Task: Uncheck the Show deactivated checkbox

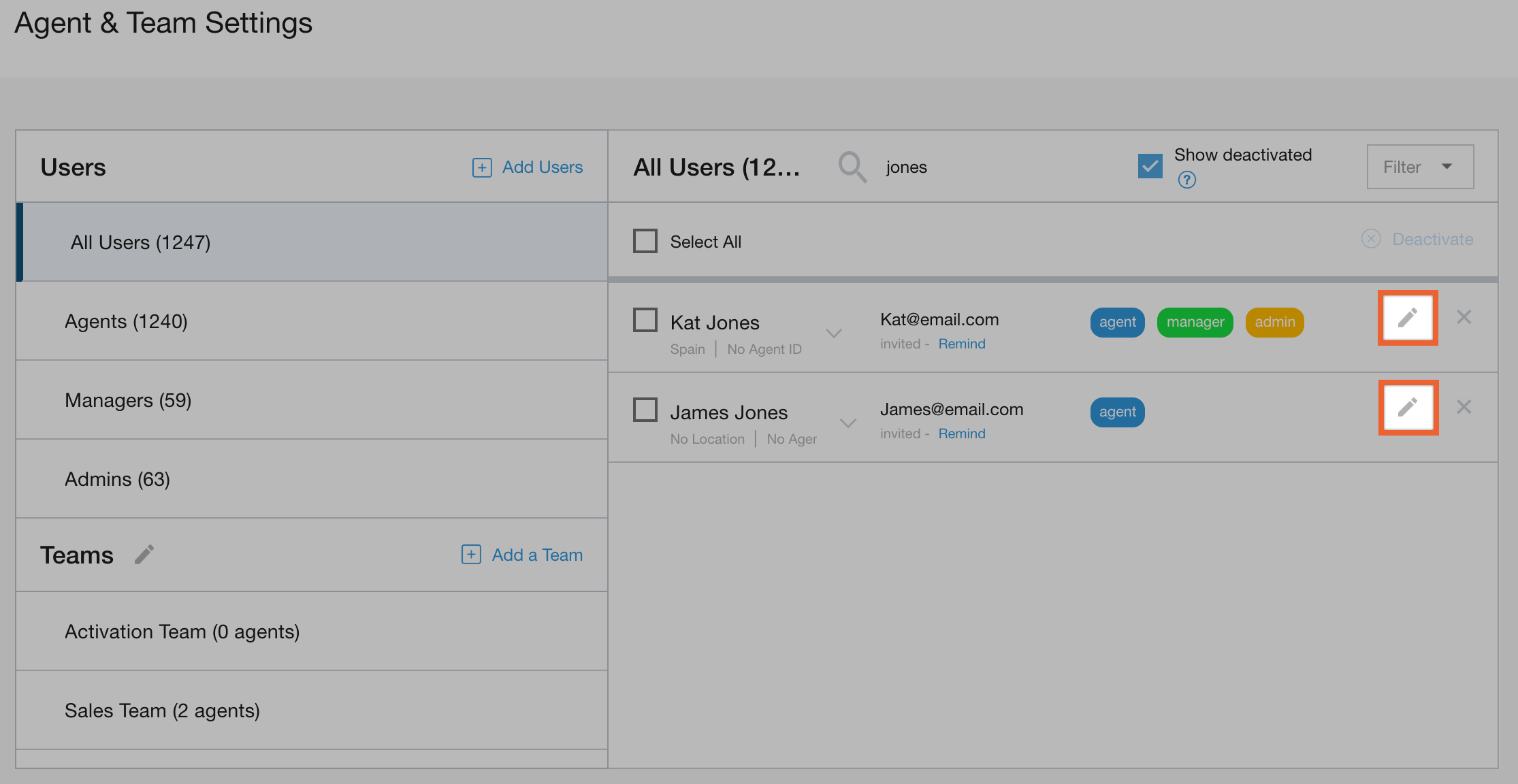Action: [1150, 165]
